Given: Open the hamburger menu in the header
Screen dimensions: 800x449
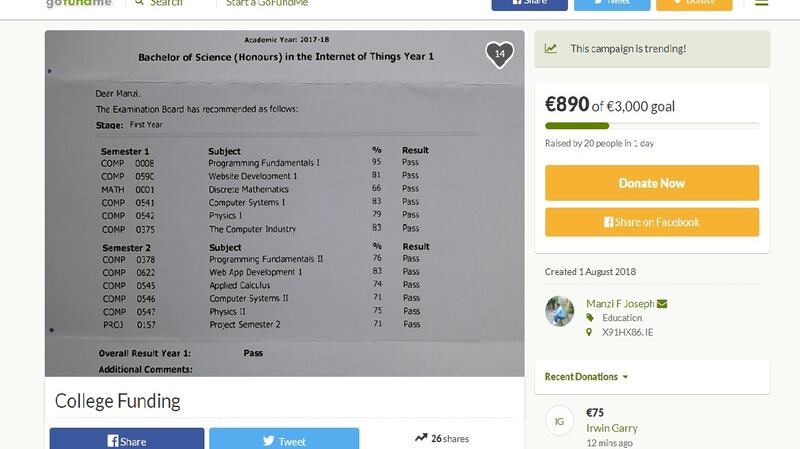Looking at the screenshot, I should click(x=762, y=3).
